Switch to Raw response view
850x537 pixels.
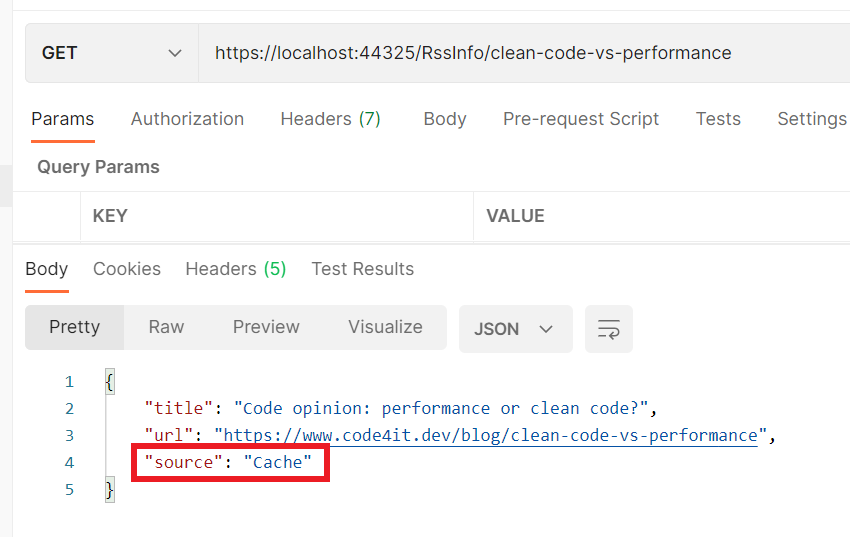click(x=166, y=327)
